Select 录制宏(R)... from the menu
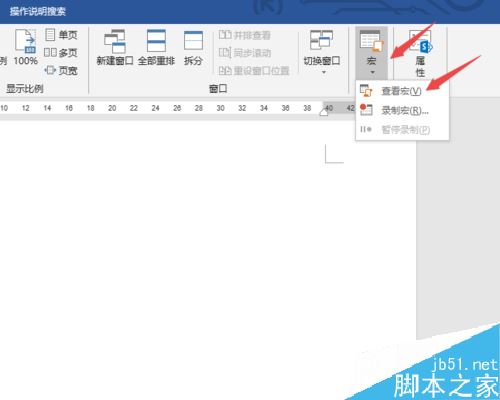Viewport: 500px width, 400px height. click(x=402, y=110)
